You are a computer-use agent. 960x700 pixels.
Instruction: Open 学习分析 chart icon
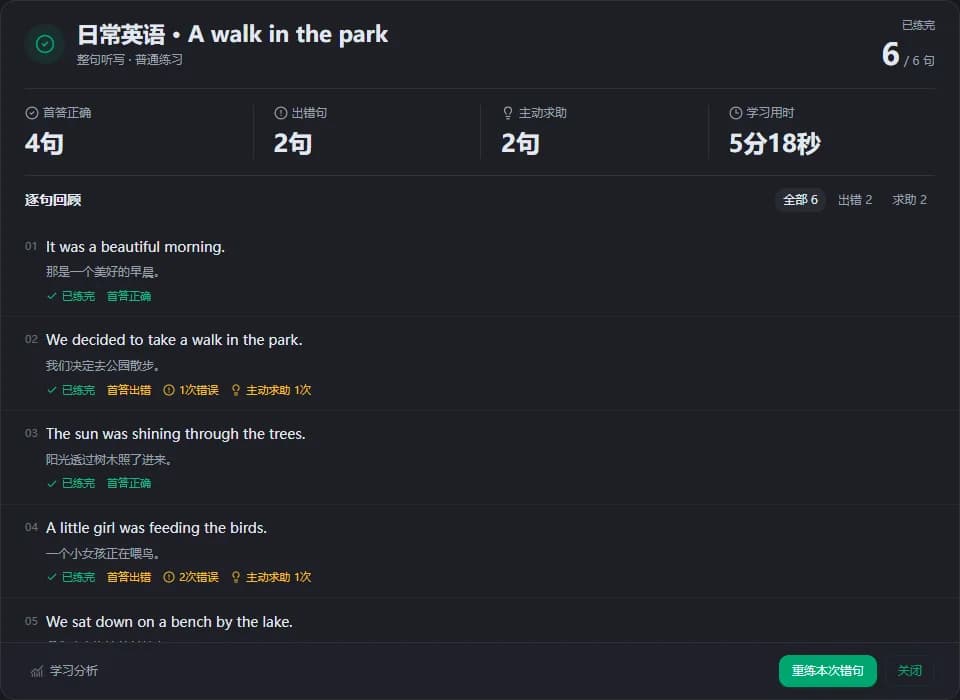coord(37,671)
